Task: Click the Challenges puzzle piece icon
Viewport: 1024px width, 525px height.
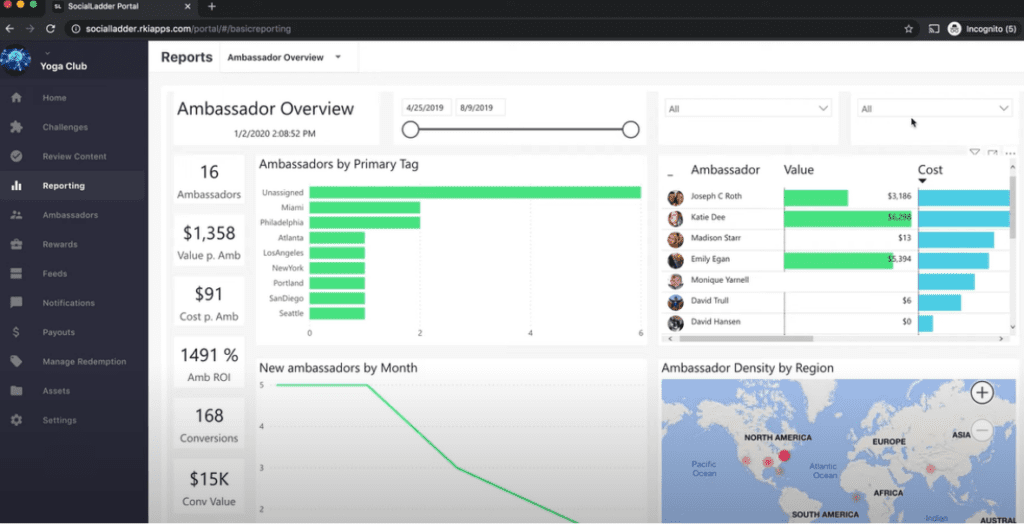Action: tap(16, 127)
